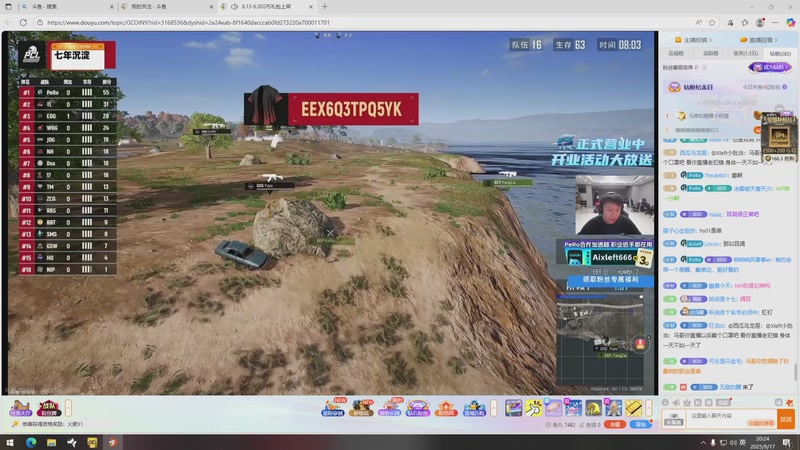Switch to the 我的关注 - 斗鱼 tab
The width and height of the screenshot is (800, 450).
point(166,7)
